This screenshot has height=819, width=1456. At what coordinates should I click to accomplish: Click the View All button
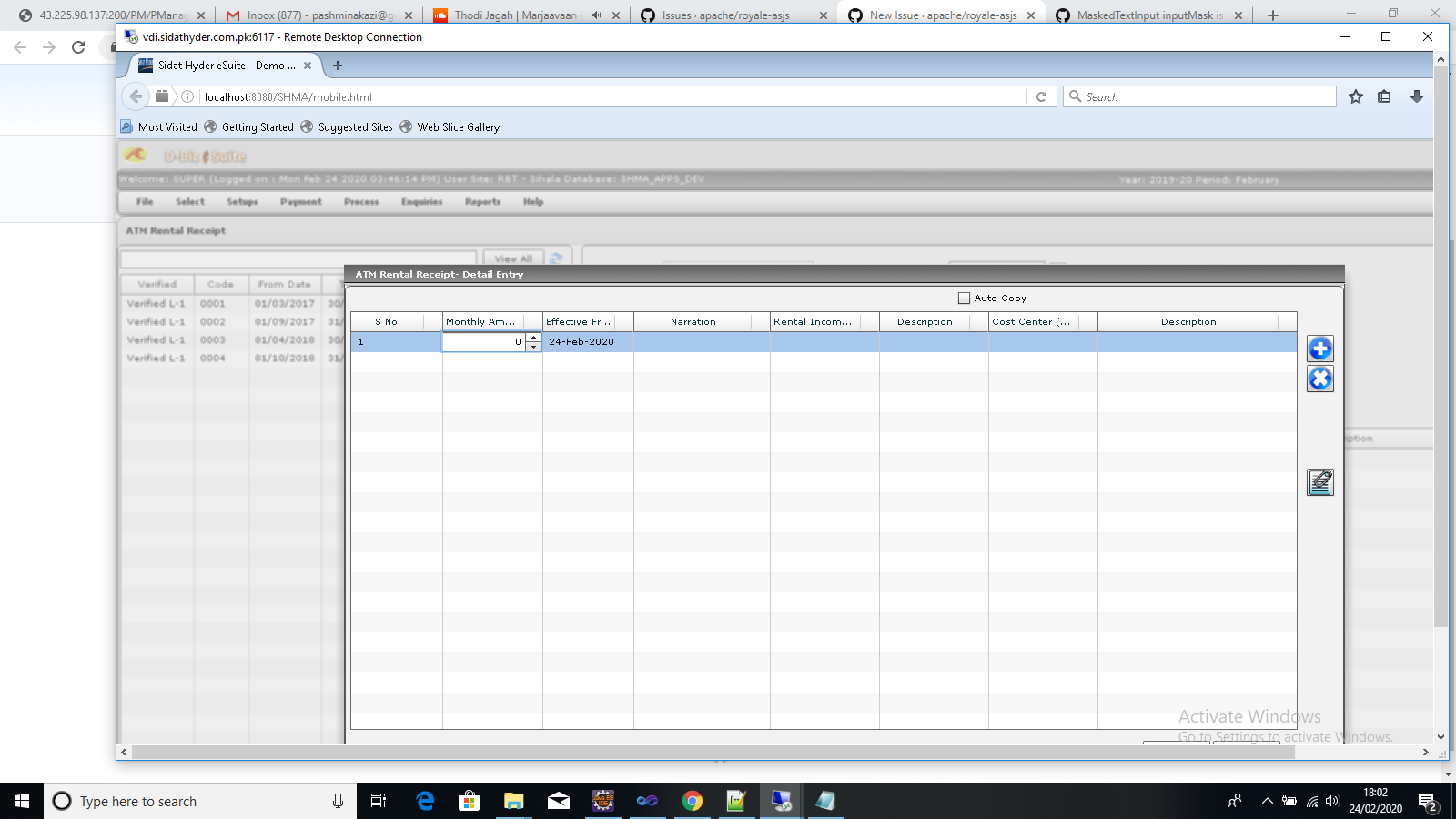coord(513,259)
